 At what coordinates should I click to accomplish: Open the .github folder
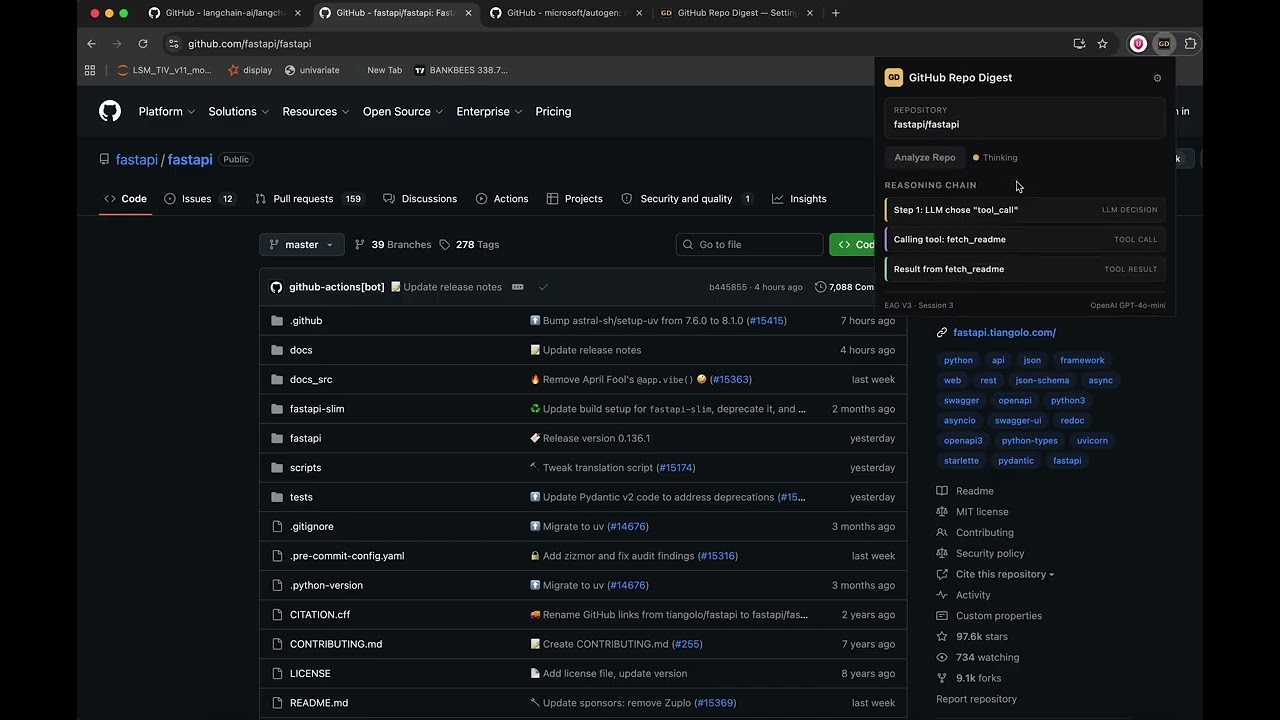coord(306,321)
